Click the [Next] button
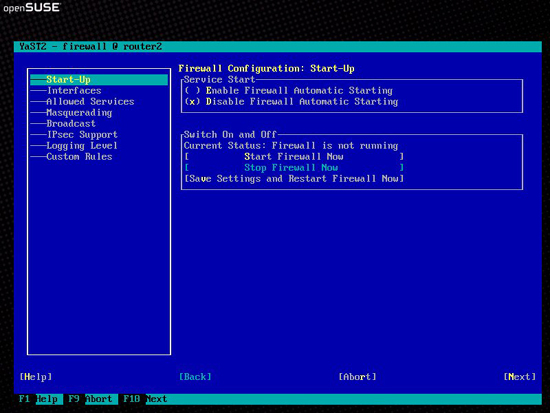 519,377
